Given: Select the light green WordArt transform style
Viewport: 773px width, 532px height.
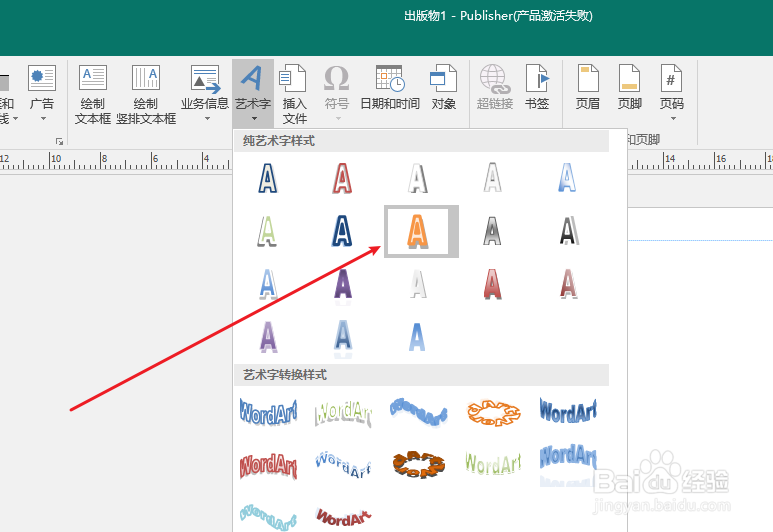Looking at the screenshot, I should [x=493, y=464].
